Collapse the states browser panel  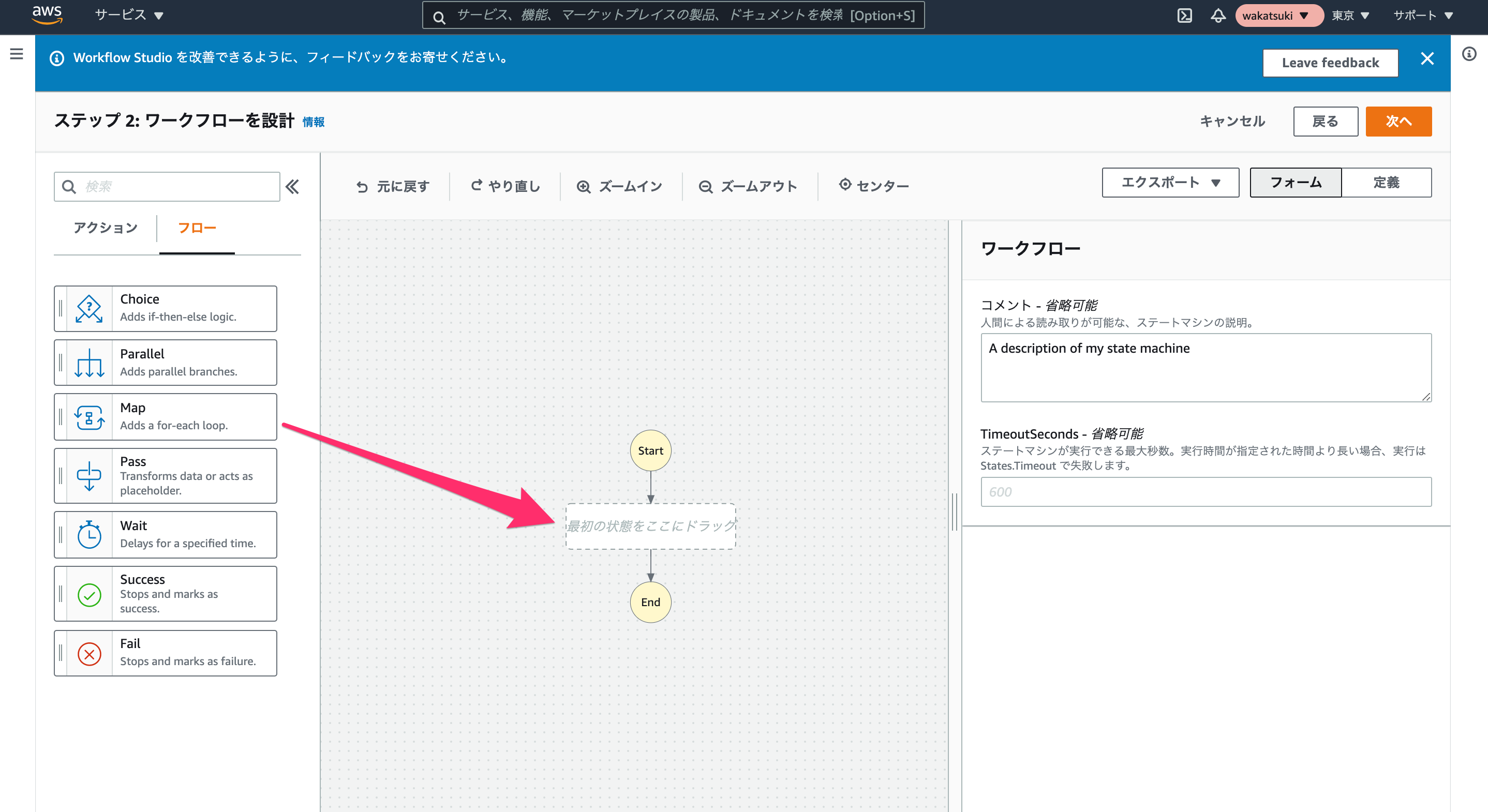pyautogui.click(x=292, y=187)
